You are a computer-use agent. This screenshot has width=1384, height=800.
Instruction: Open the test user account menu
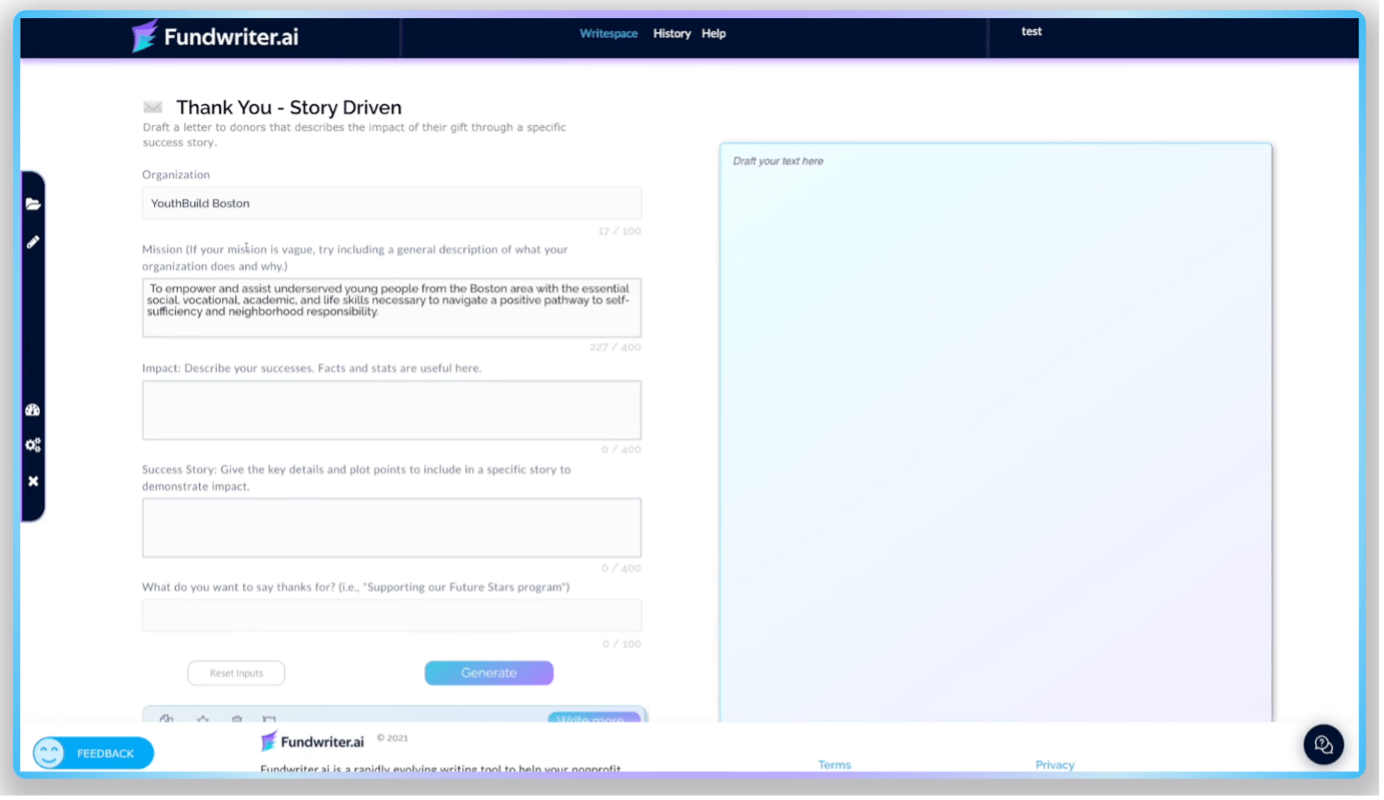(x=1034, y=32)
